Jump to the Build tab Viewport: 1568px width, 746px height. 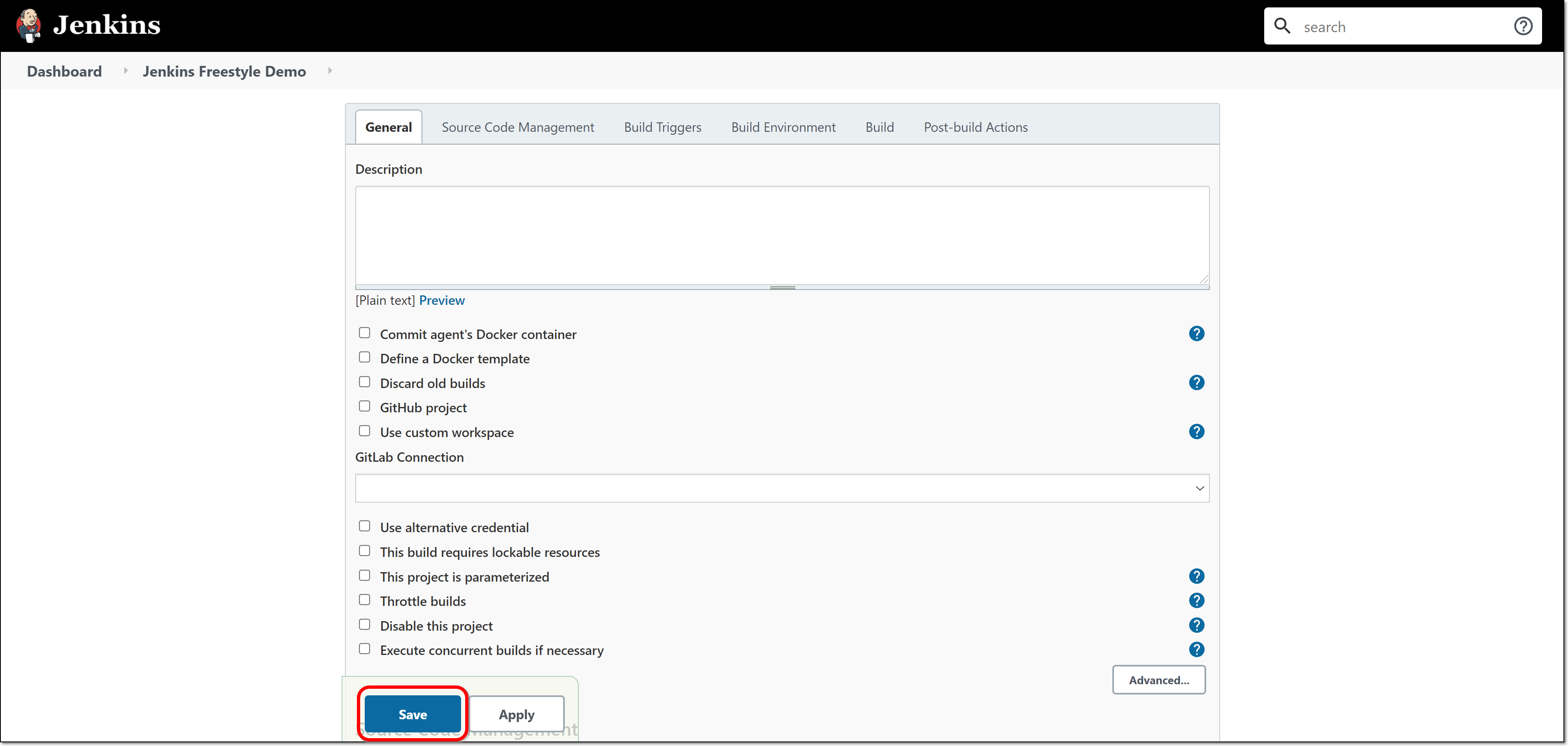[879, 127]
